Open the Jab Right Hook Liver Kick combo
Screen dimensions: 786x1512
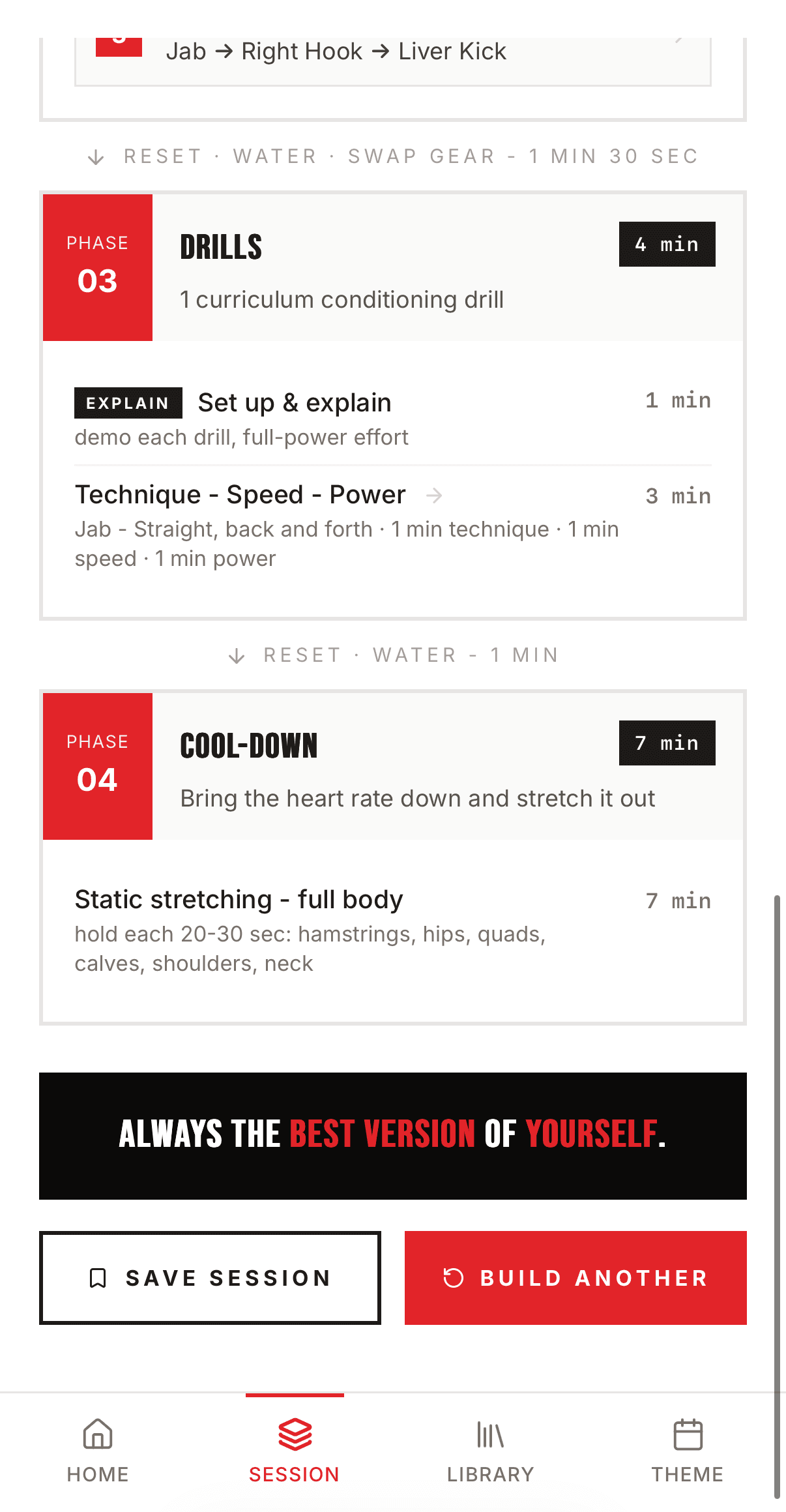tap(393, 59)
